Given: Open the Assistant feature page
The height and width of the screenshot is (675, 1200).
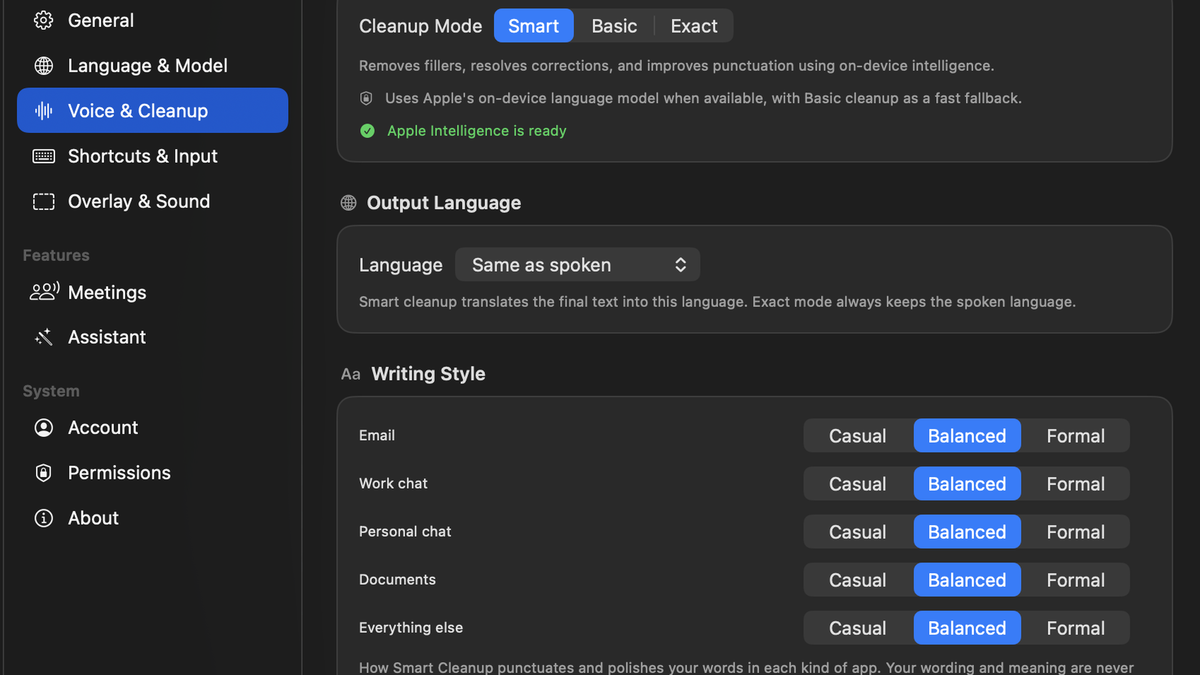Looking at the screenshot, I should click(152, 337).
